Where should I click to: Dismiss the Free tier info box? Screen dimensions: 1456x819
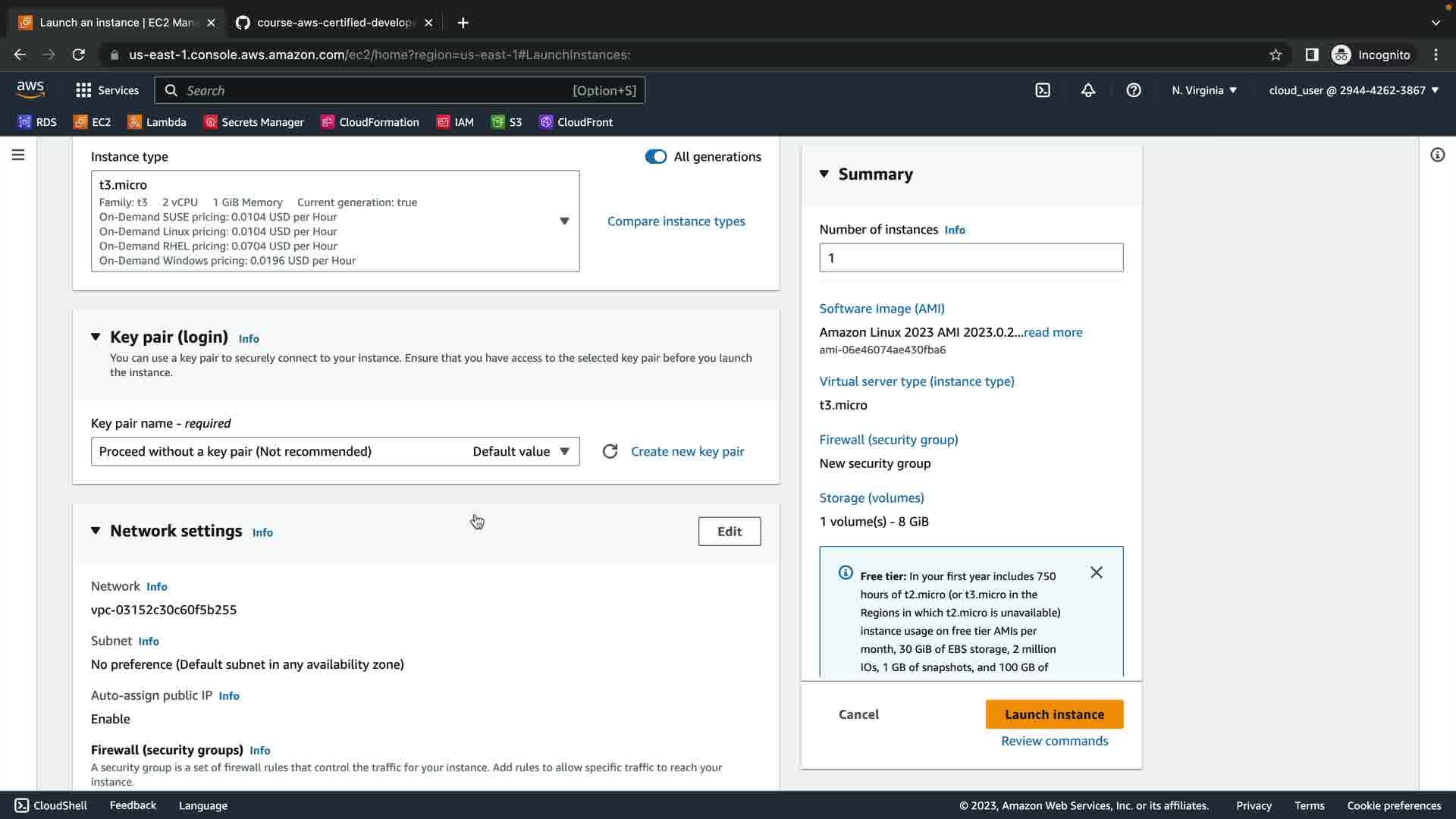(x=1097, y=573)
